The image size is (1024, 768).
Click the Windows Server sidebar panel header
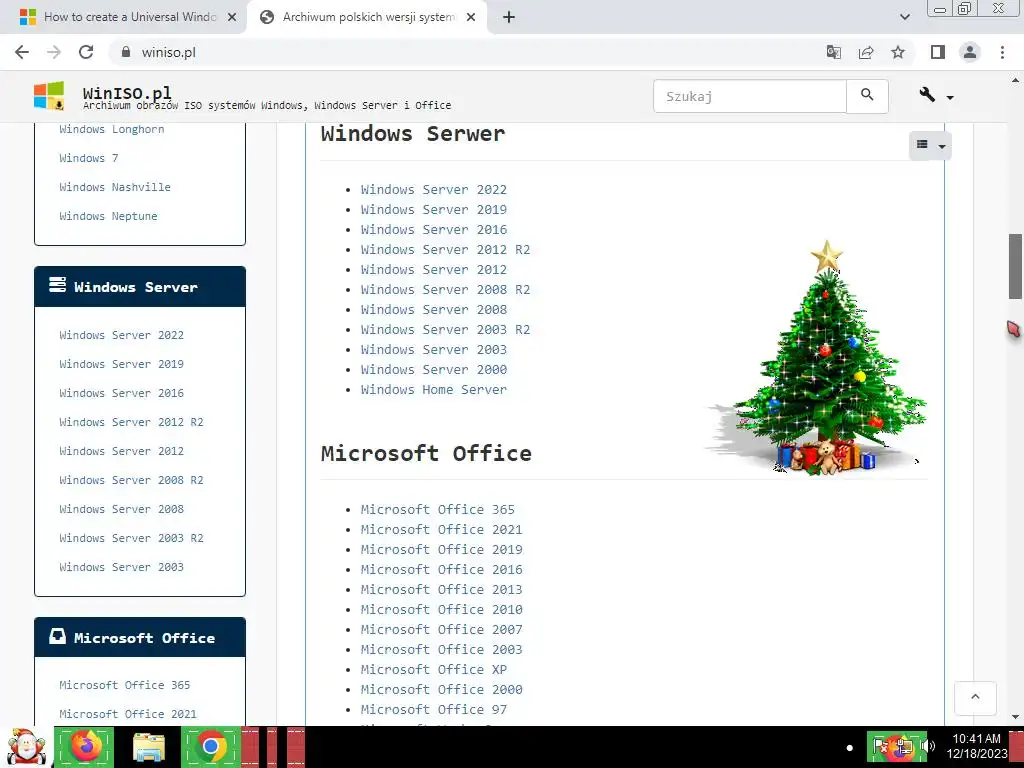click(x=140, y=287)
